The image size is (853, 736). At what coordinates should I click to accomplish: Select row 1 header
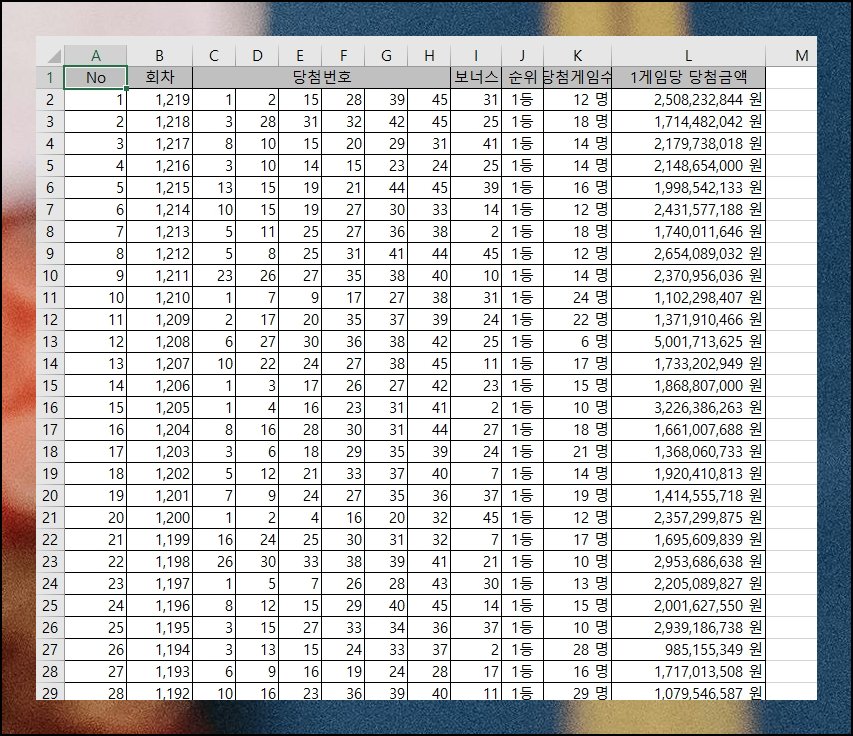pos(50,77)
